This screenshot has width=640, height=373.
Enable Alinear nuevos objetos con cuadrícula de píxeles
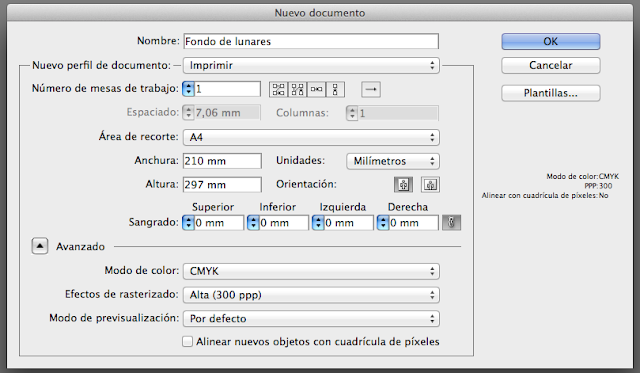pyautogui.click(x=187, y=342)
